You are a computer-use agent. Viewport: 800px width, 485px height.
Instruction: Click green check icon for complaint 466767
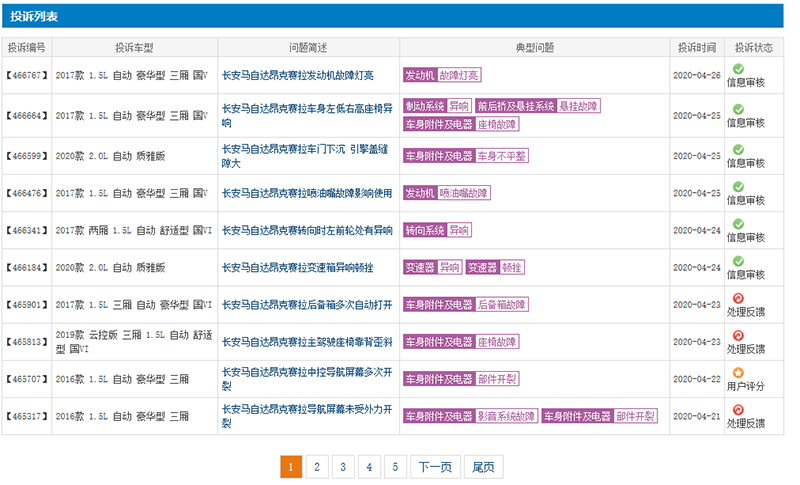pos(738,69)
